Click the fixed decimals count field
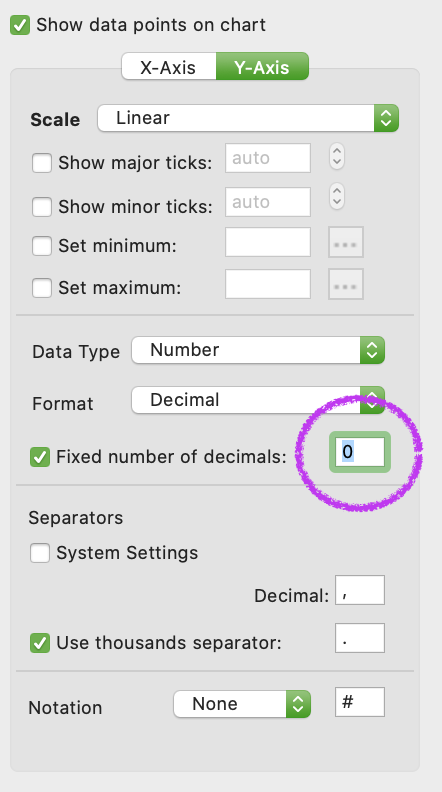Screen dimensions: 442x792 tap(360, 452)
